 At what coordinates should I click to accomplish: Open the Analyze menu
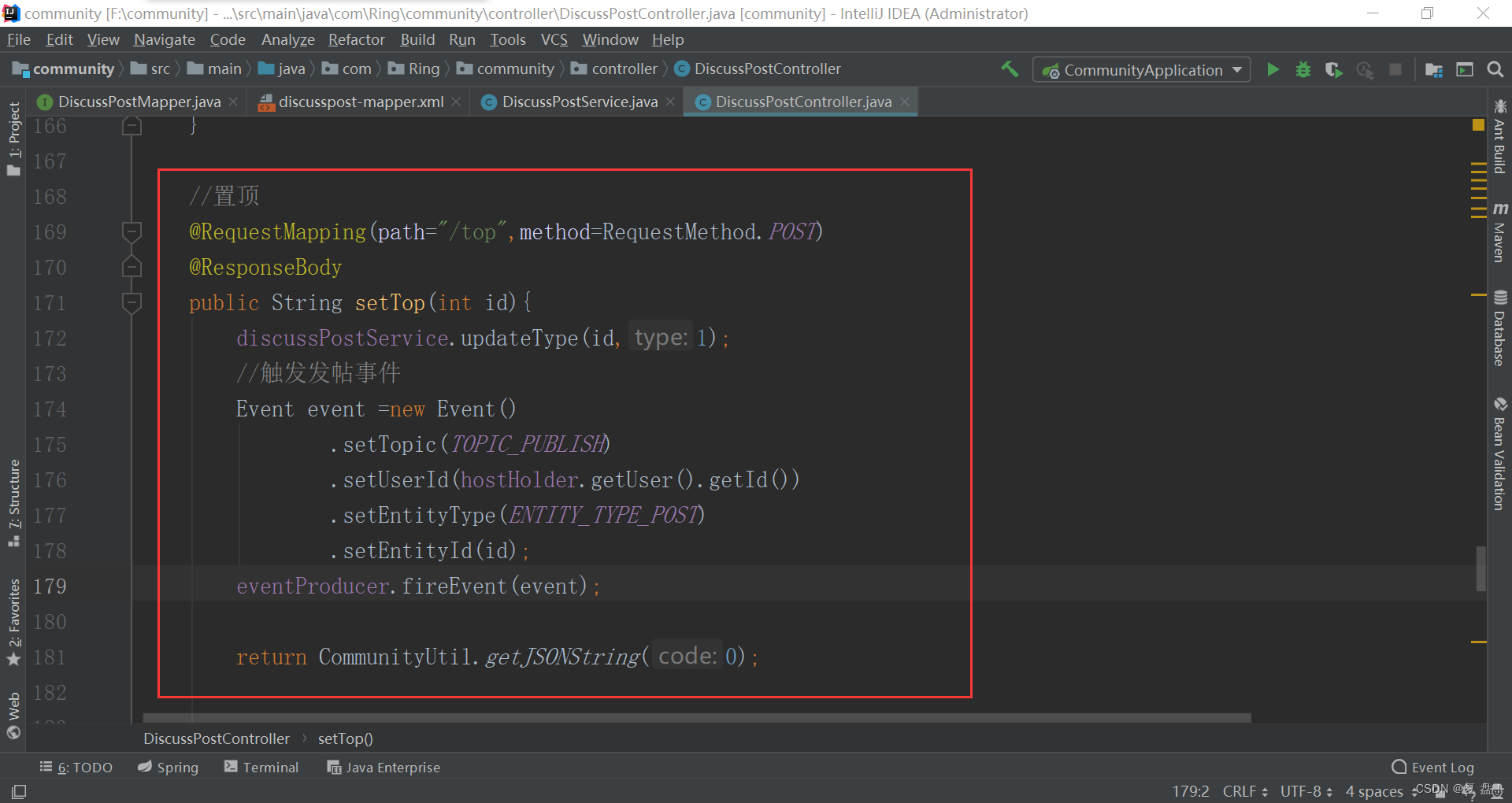(x=288, y=39)
